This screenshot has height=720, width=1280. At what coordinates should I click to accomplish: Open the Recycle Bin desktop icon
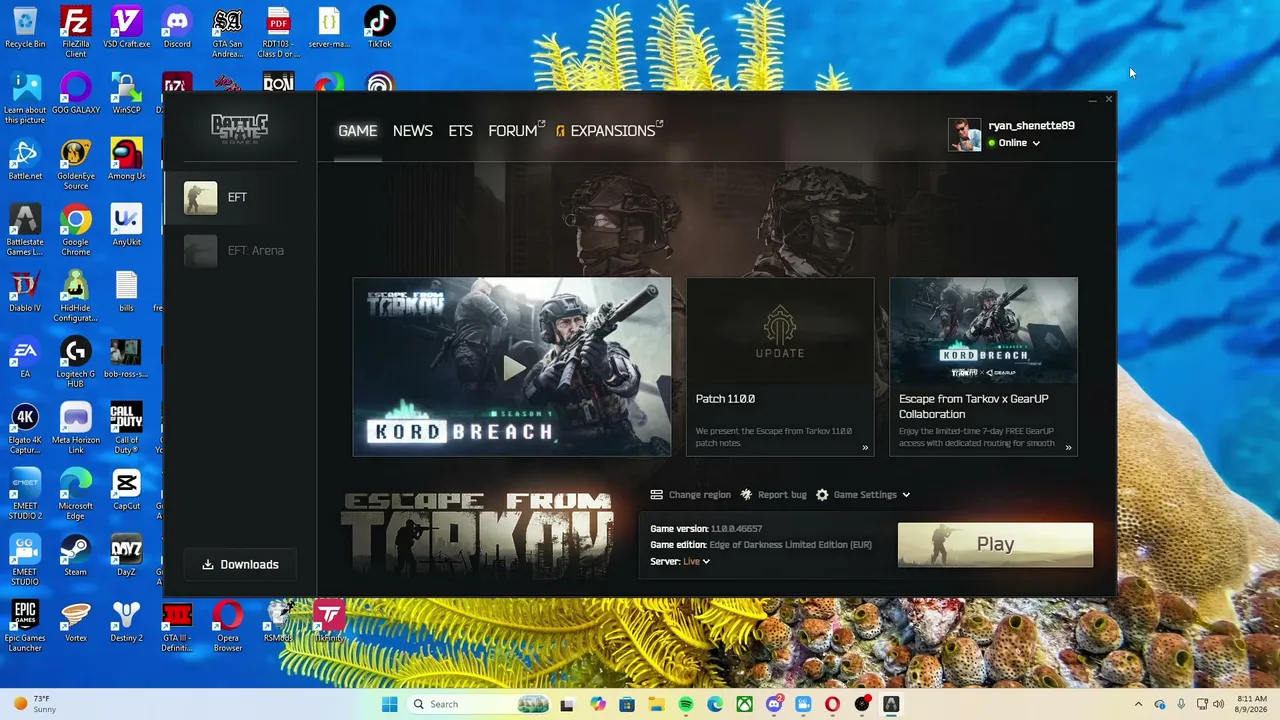(x=25, y=27)
